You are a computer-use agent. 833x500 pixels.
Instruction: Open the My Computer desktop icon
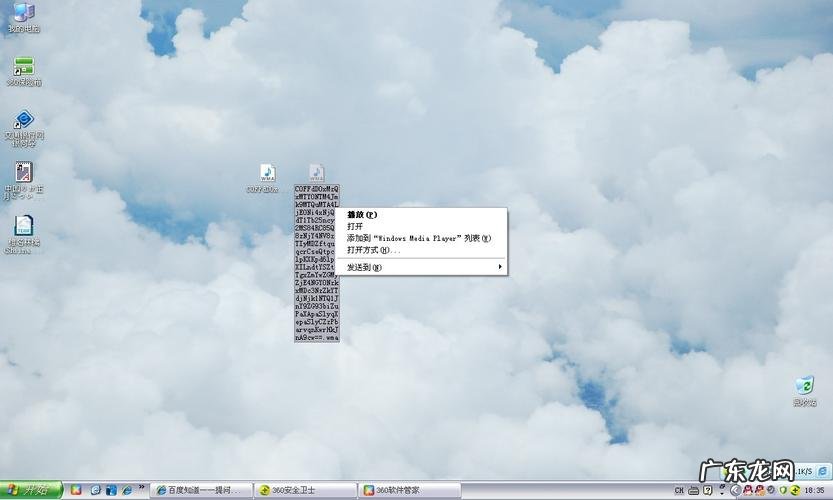pos(22,13)
